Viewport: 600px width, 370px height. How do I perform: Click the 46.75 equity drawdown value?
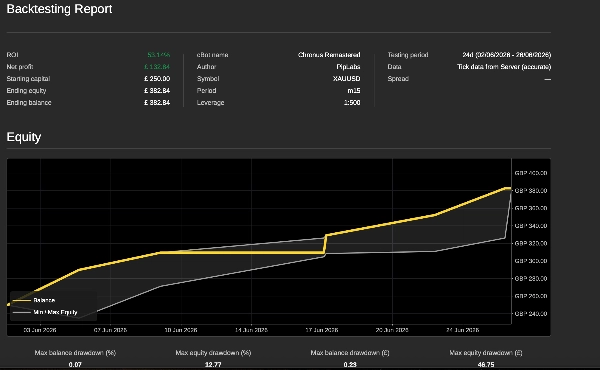click(486, 365)
